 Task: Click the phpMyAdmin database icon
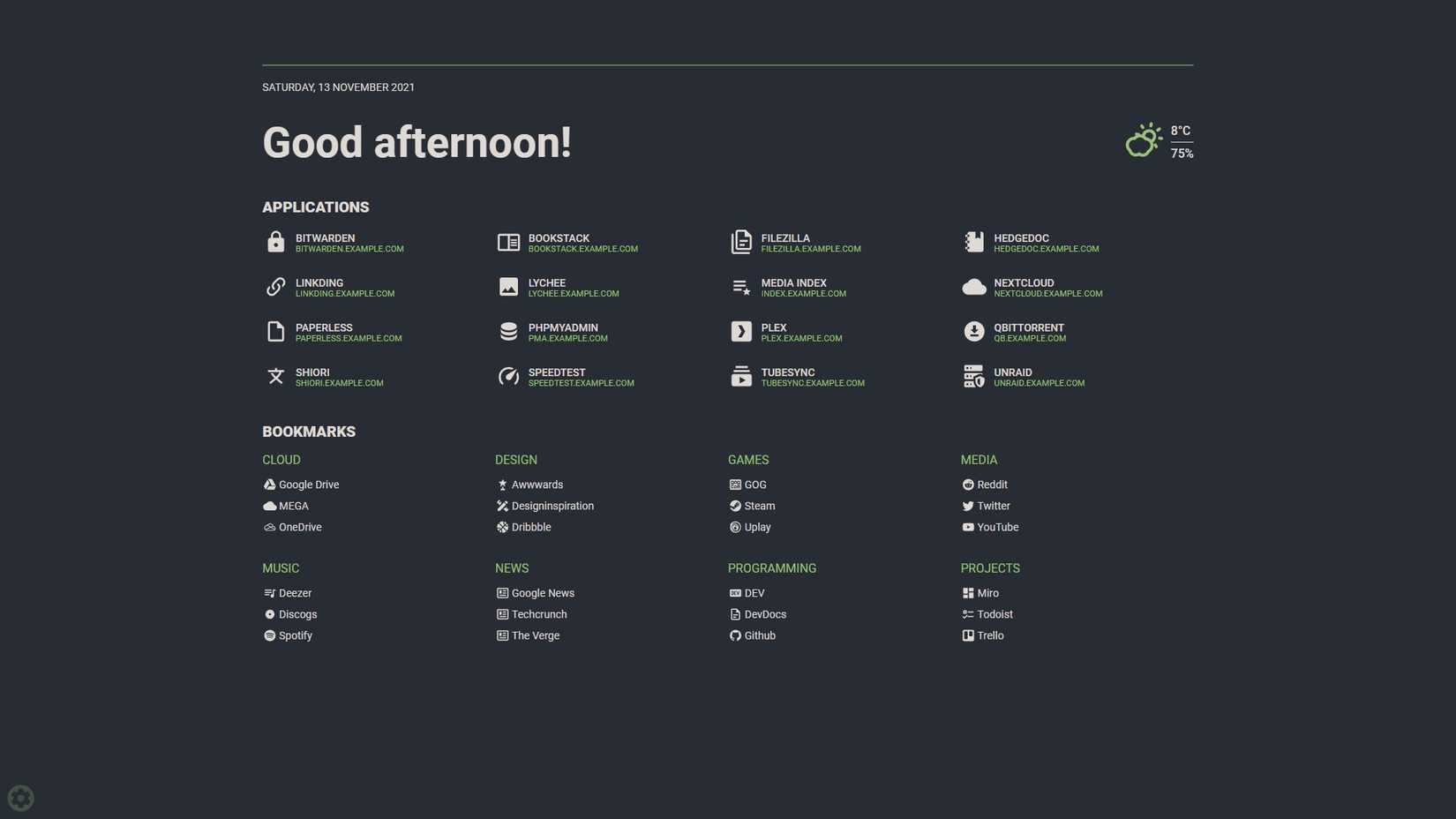(508, 332)
